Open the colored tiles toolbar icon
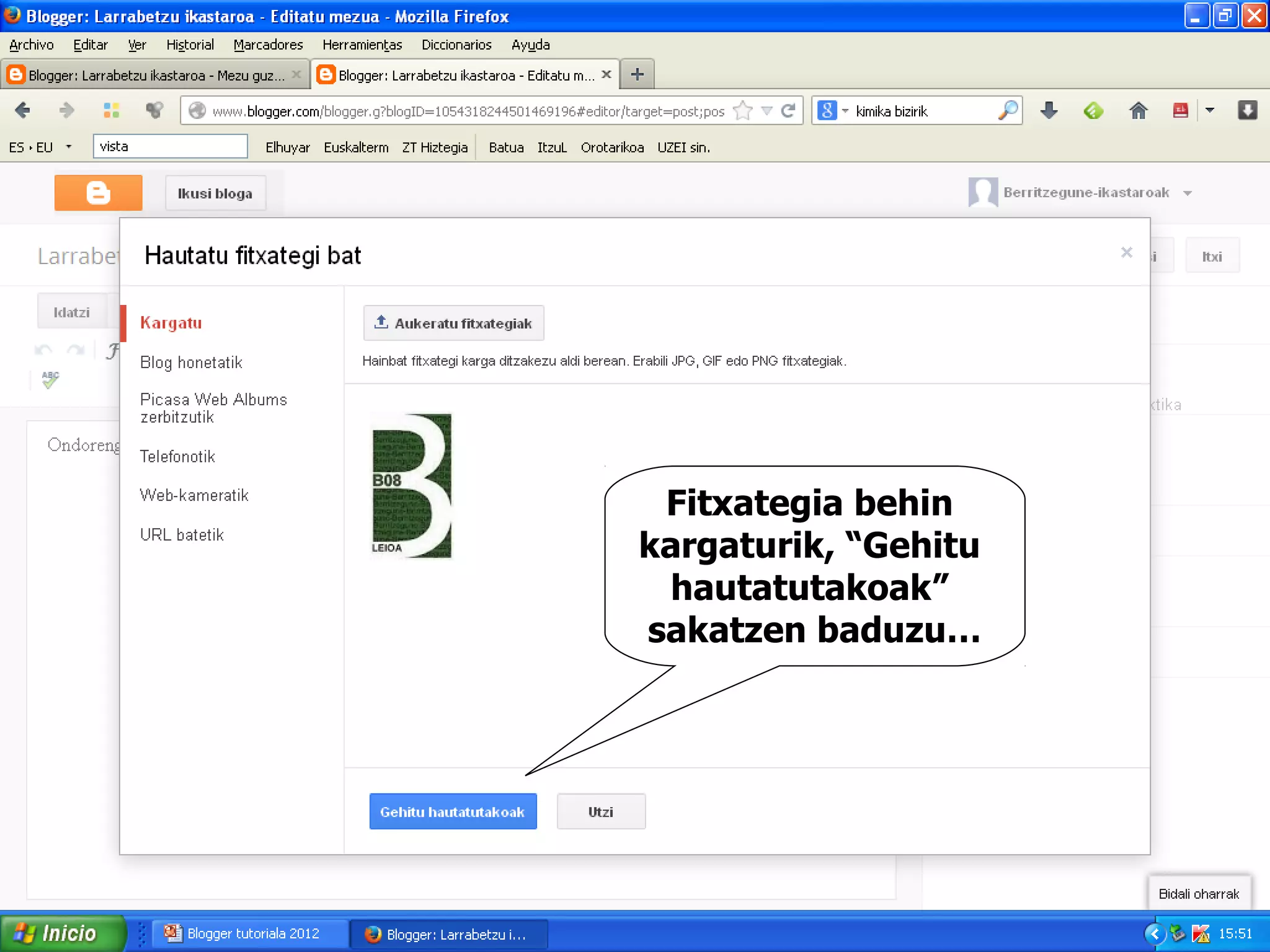This screenshot has height=952, width=1270. pos(111,111)
